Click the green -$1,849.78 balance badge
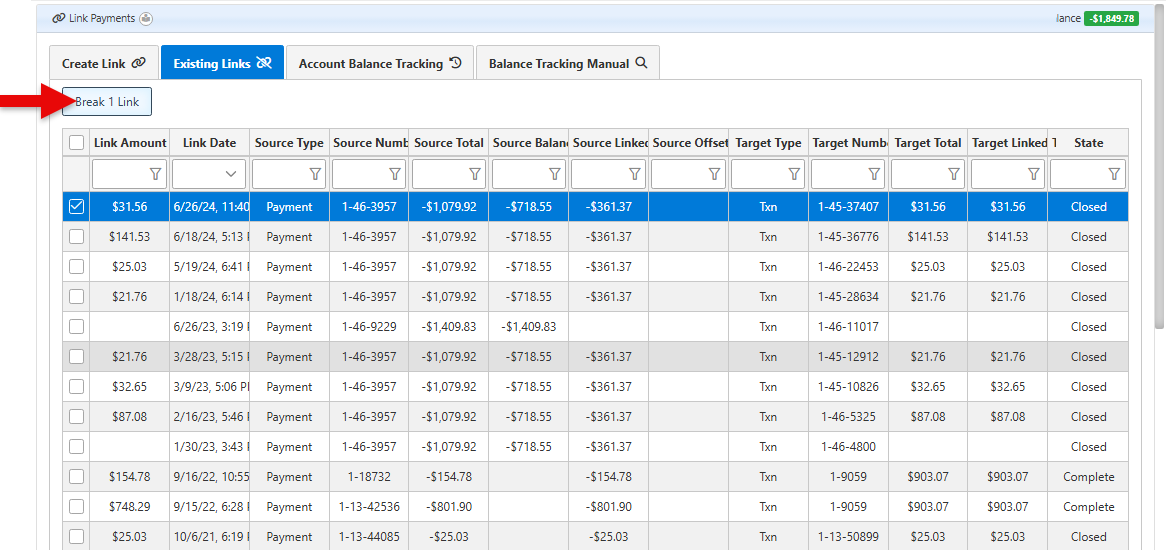Viewport: 1166px width, 550px height. [x=1111, y=18]
